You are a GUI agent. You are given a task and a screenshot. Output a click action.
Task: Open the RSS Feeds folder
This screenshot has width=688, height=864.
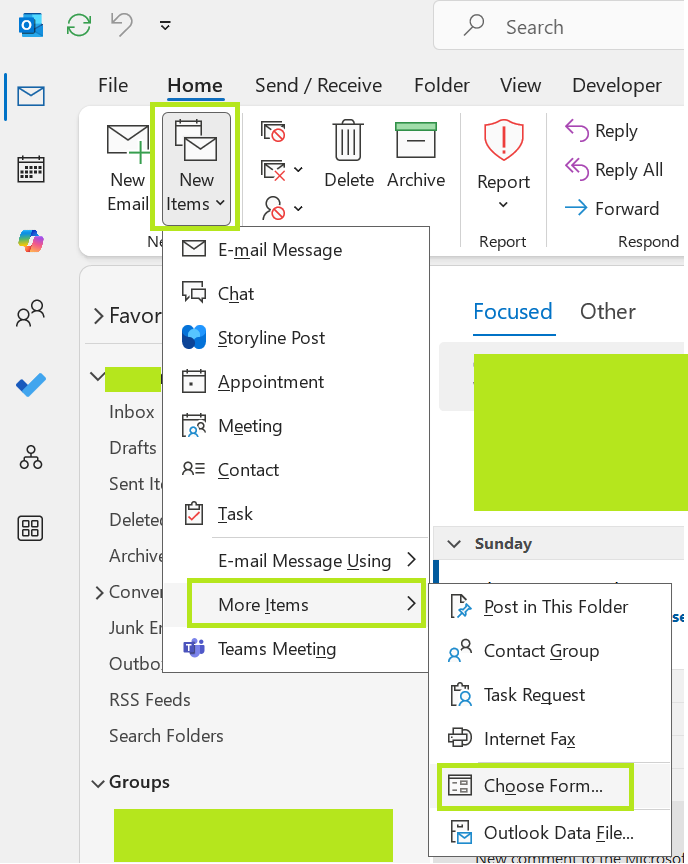coord(149,700)
